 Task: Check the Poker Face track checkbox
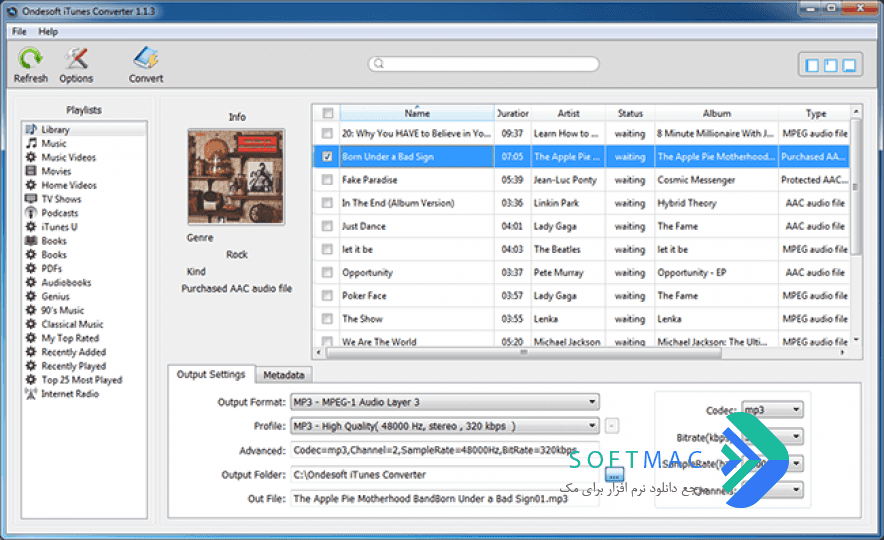pos(327,295)
